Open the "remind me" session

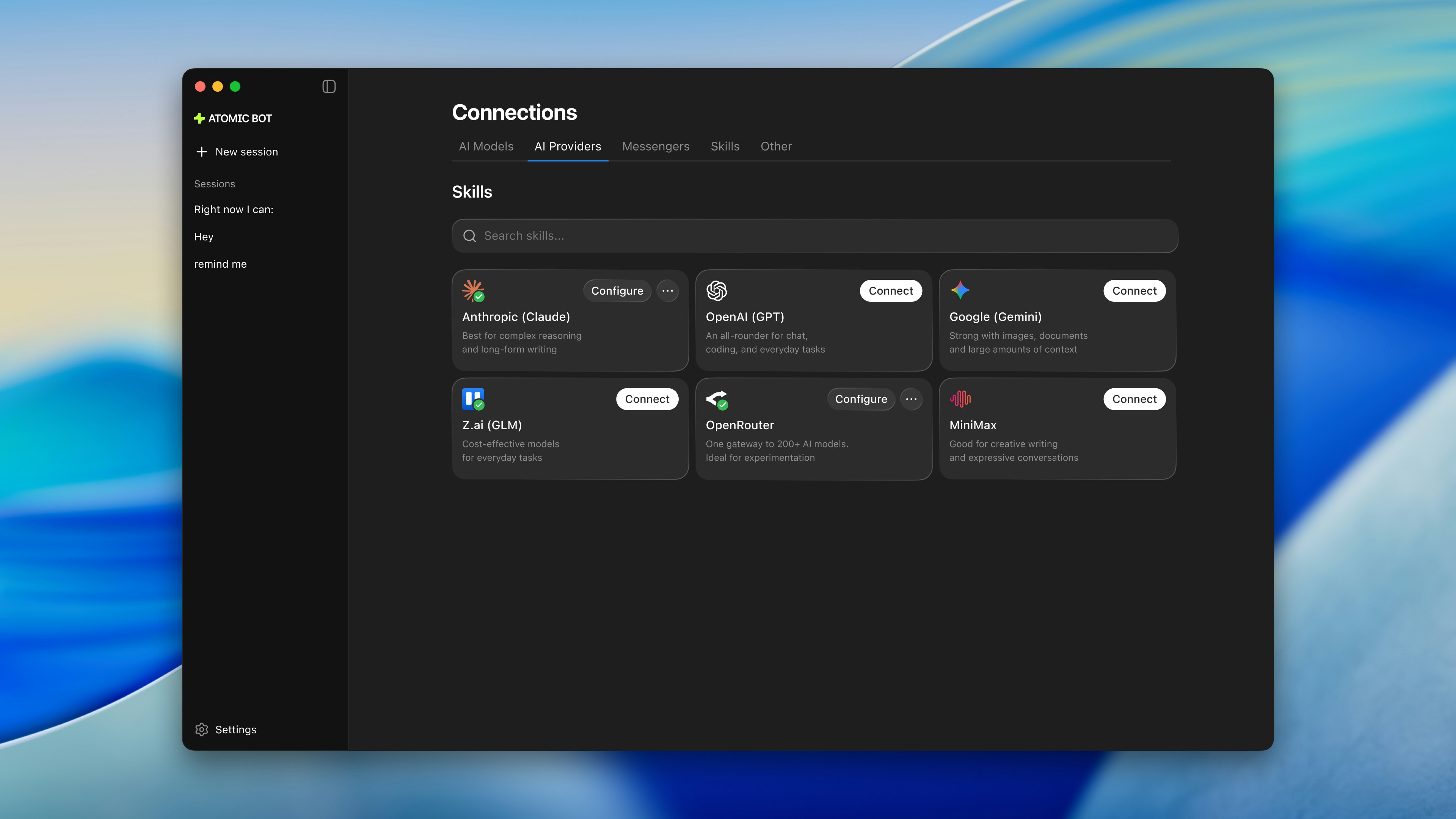[x=220, y=264]
